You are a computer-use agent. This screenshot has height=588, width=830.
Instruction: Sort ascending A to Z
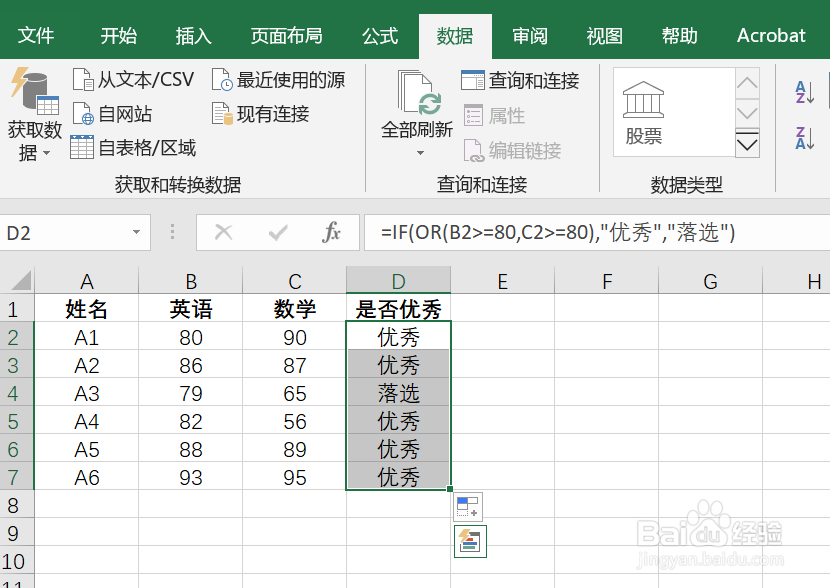[x=805, y=92]
